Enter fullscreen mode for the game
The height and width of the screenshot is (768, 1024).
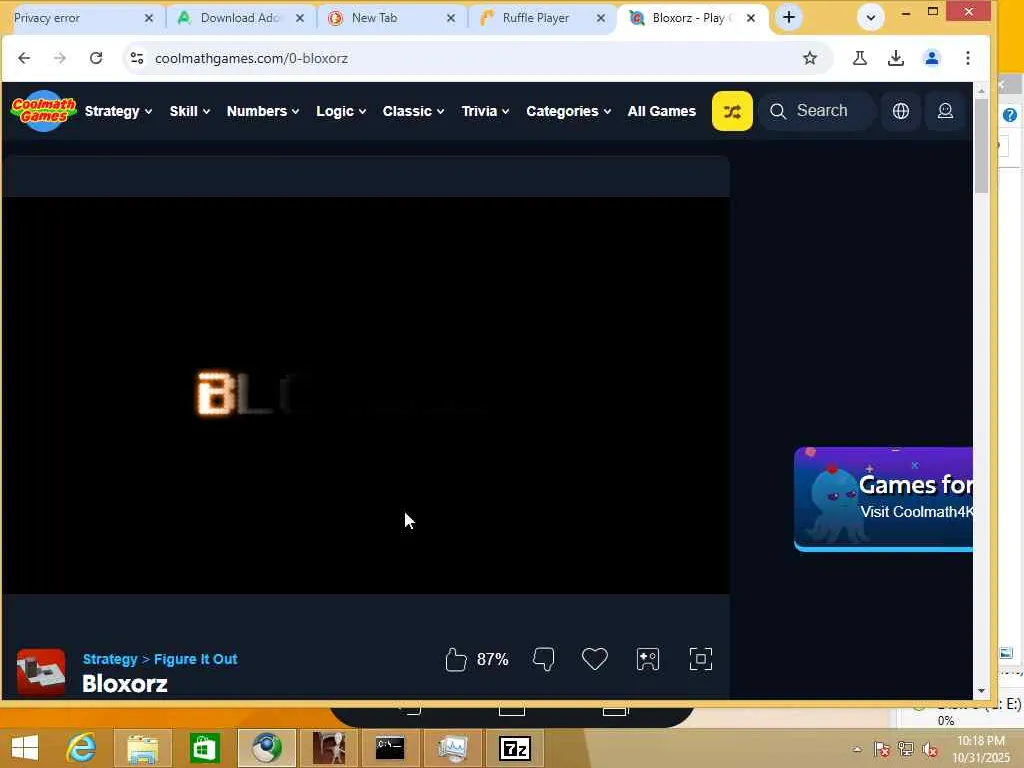point(701,659)
